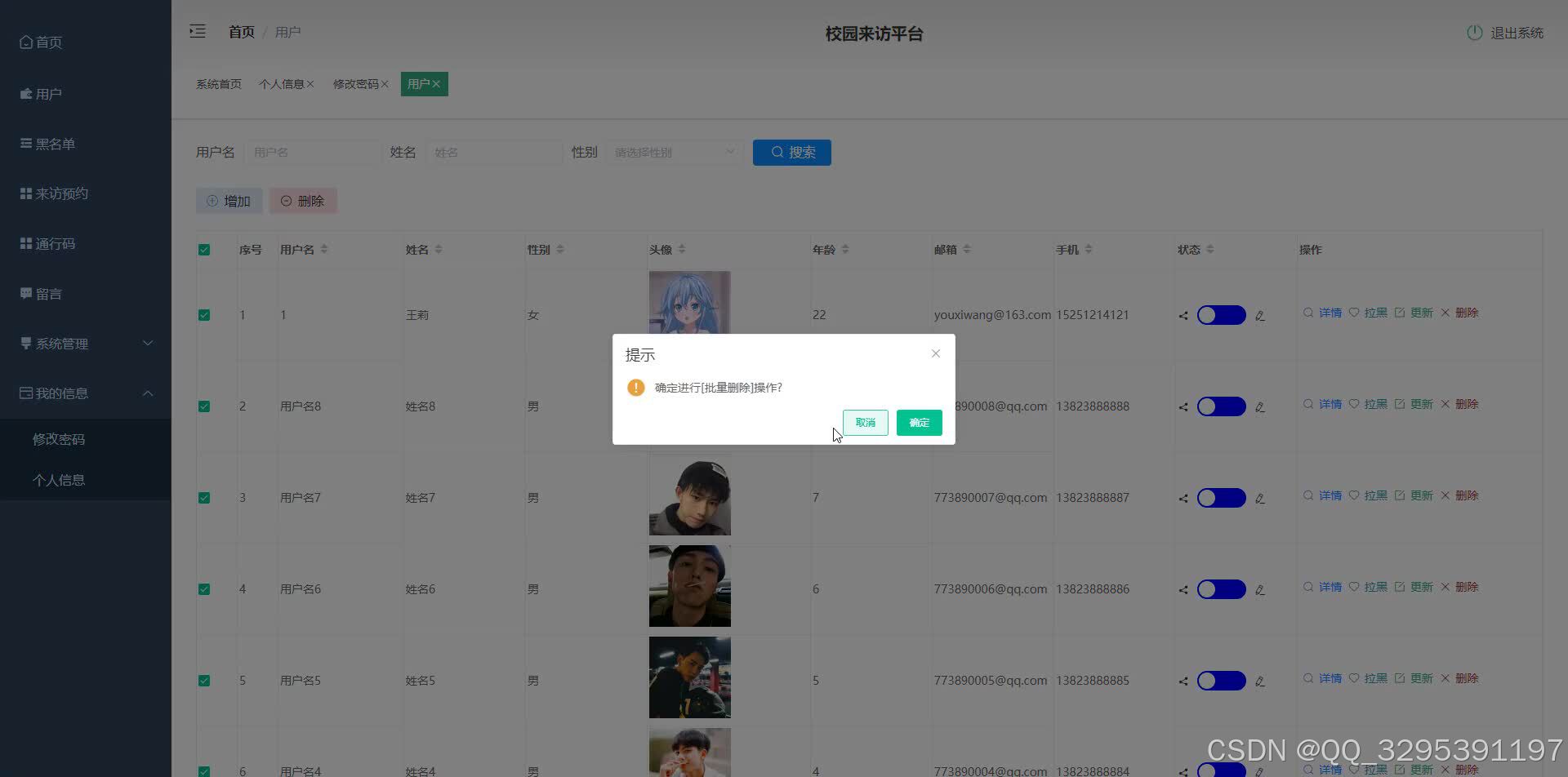The width and height of the screenshot is (1568, 777).
Task: Toggle status switch for row 用户名8
Action: pos(1221,406)
